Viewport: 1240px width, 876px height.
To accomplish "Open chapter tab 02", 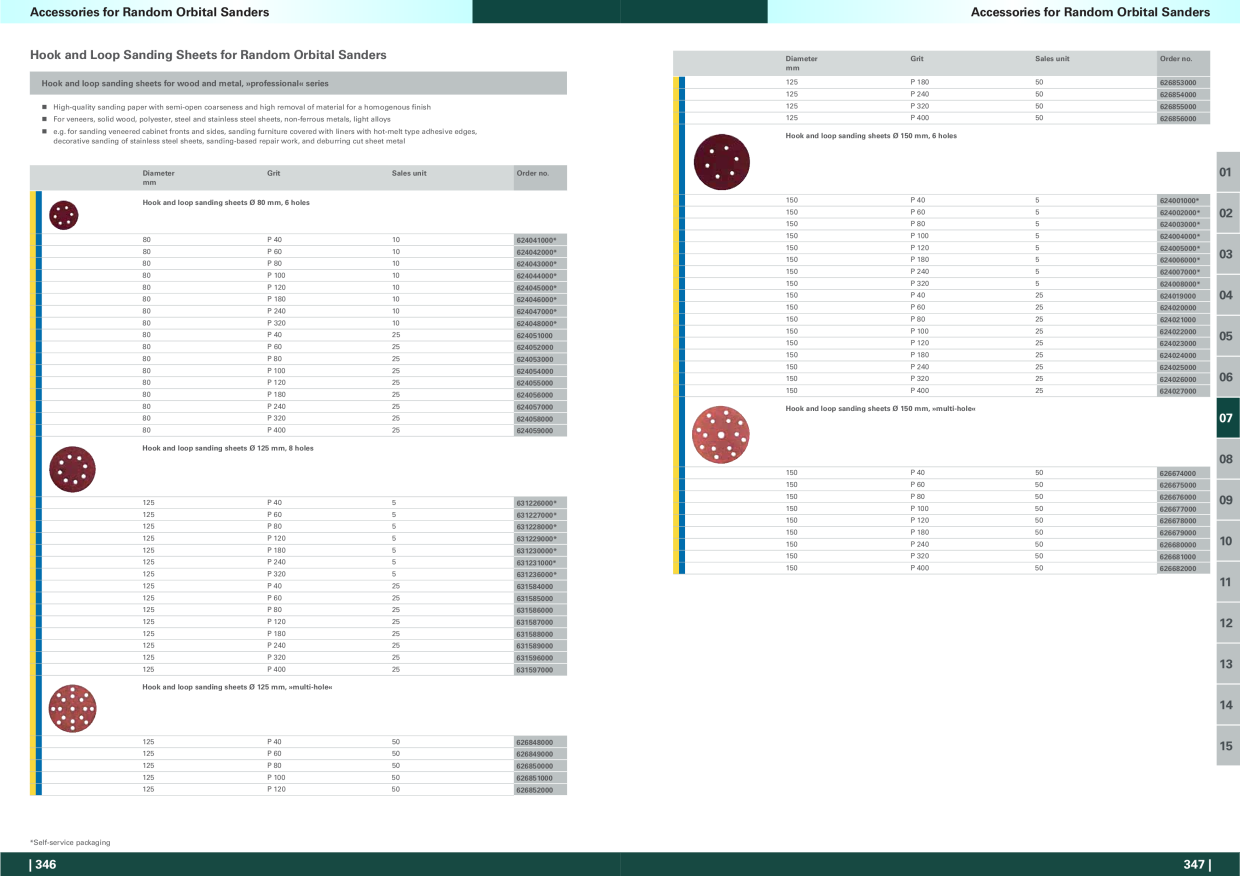I will 1228,213.
